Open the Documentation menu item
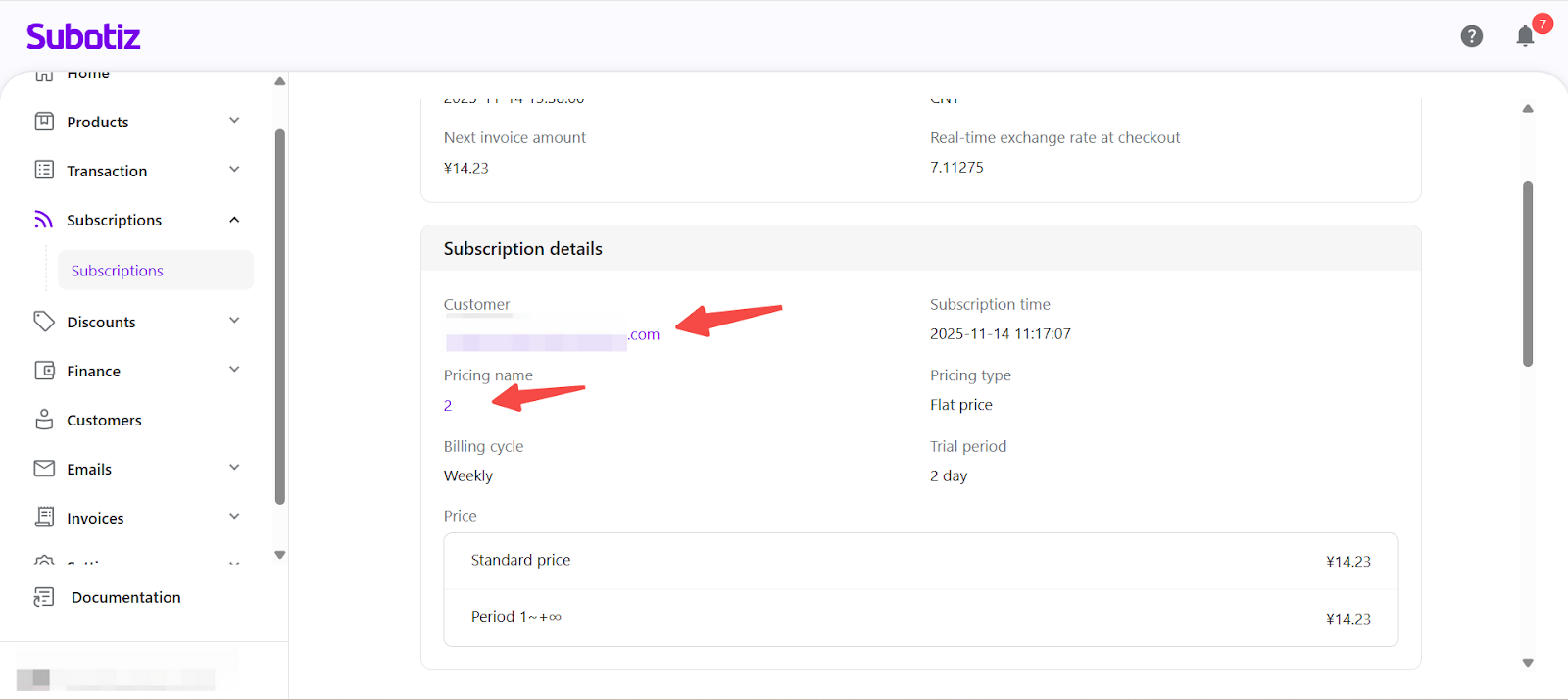The width and height of the screenshot is (1568, 700). tap(125, 597)
